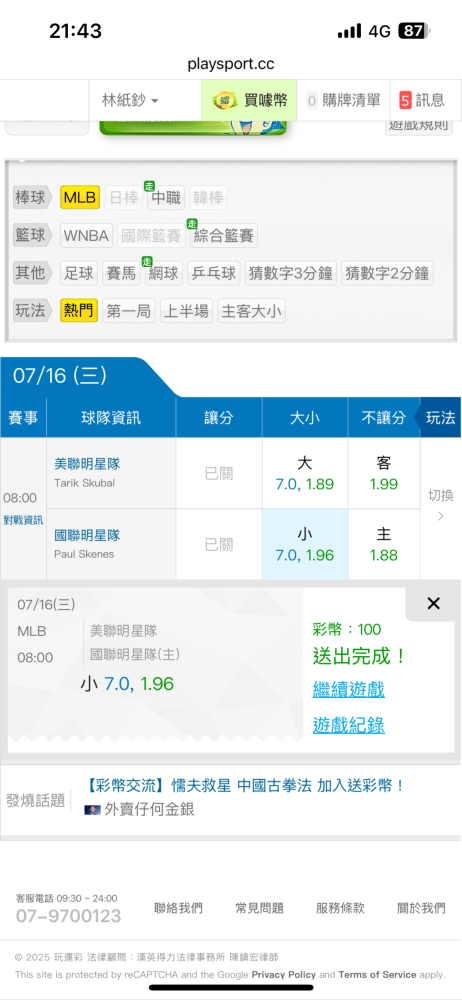Tap the 買噱幣 coin icon
The height and width of the screenshot is (1000, 462).
[223, 100]
